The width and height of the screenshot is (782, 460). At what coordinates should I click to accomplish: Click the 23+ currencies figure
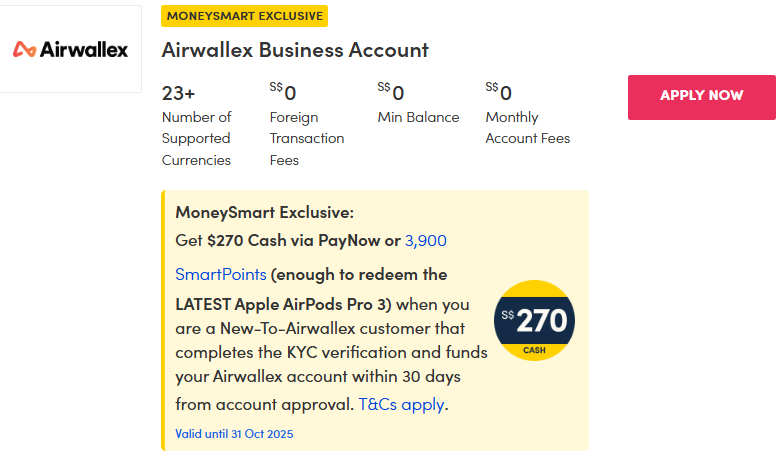point(178,94)
